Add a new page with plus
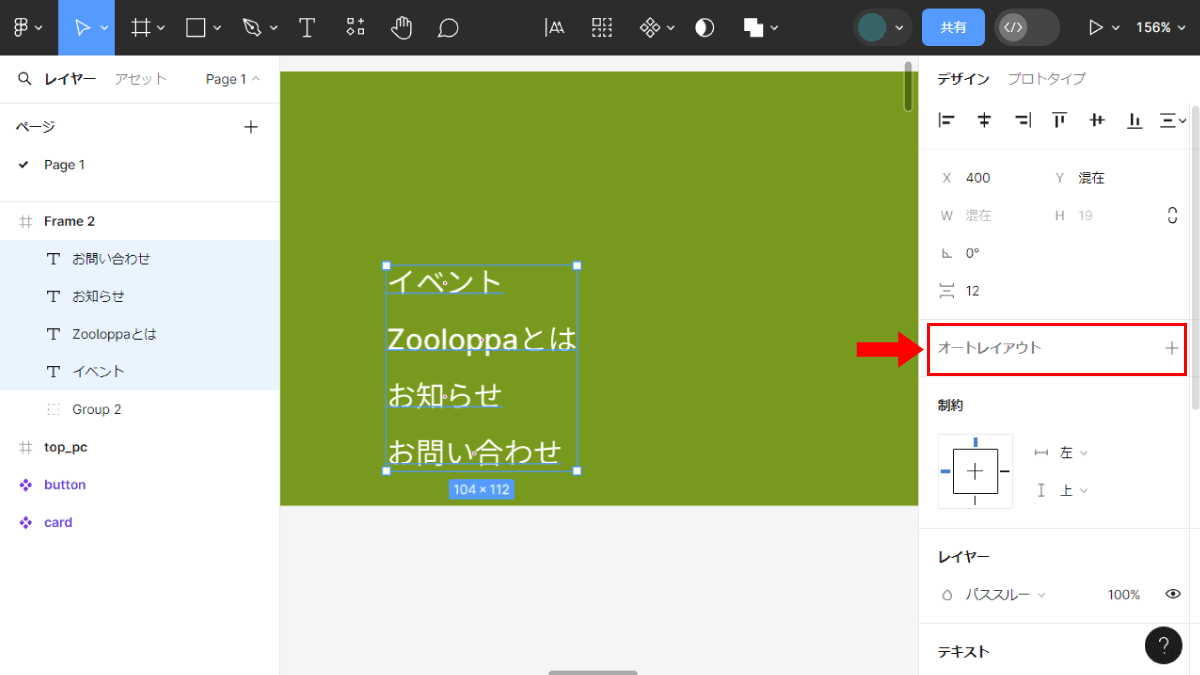 (251, 127)
